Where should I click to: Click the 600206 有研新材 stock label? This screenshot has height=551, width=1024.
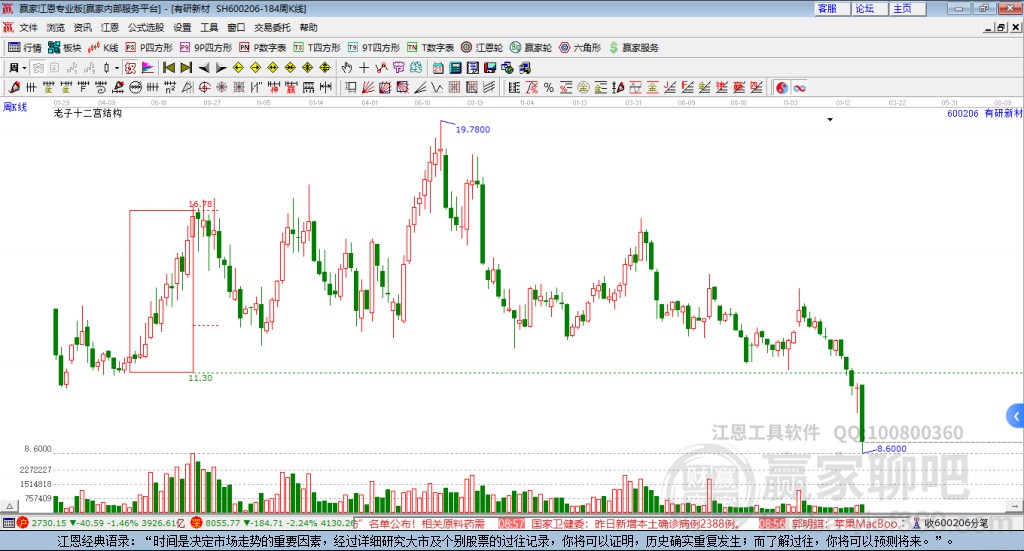(x=984, y=113)
